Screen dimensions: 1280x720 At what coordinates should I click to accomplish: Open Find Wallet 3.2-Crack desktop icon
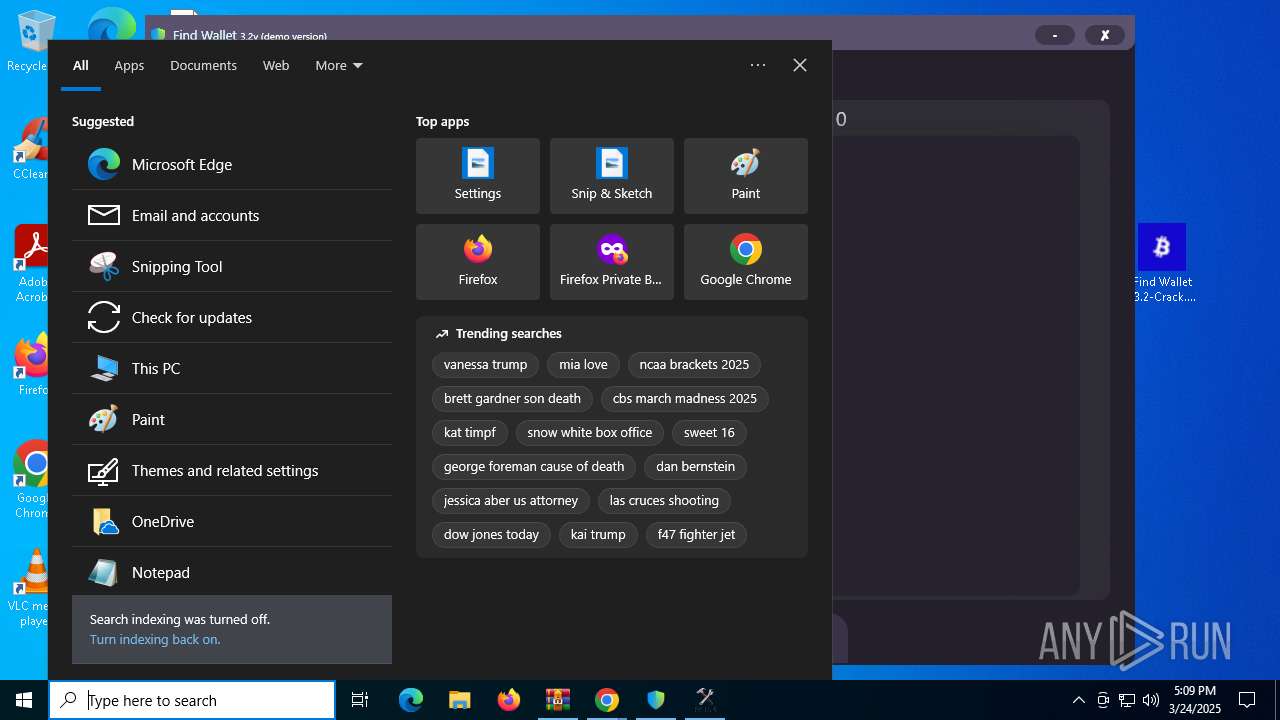1162,264
